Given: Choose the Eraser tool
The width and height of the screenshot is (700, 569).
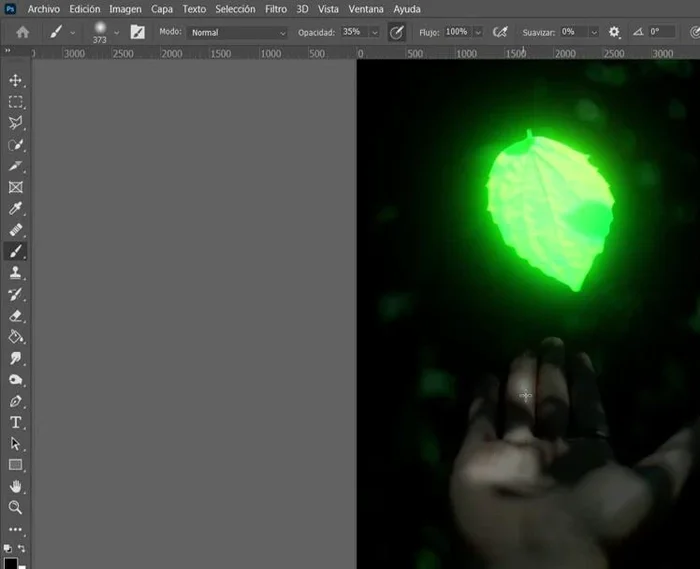Looking at the screenshot, I should (16, 316).
